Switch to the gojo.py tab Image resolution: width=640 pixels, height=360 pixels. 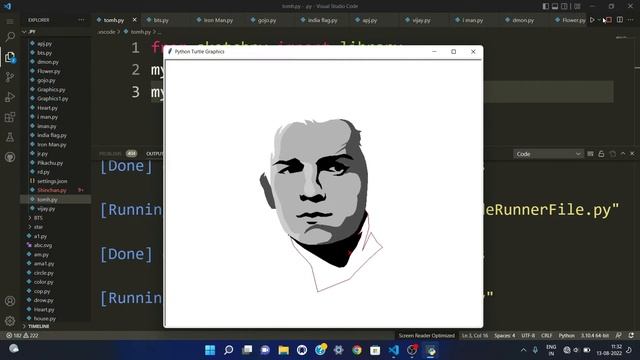(x=267, y=20)
